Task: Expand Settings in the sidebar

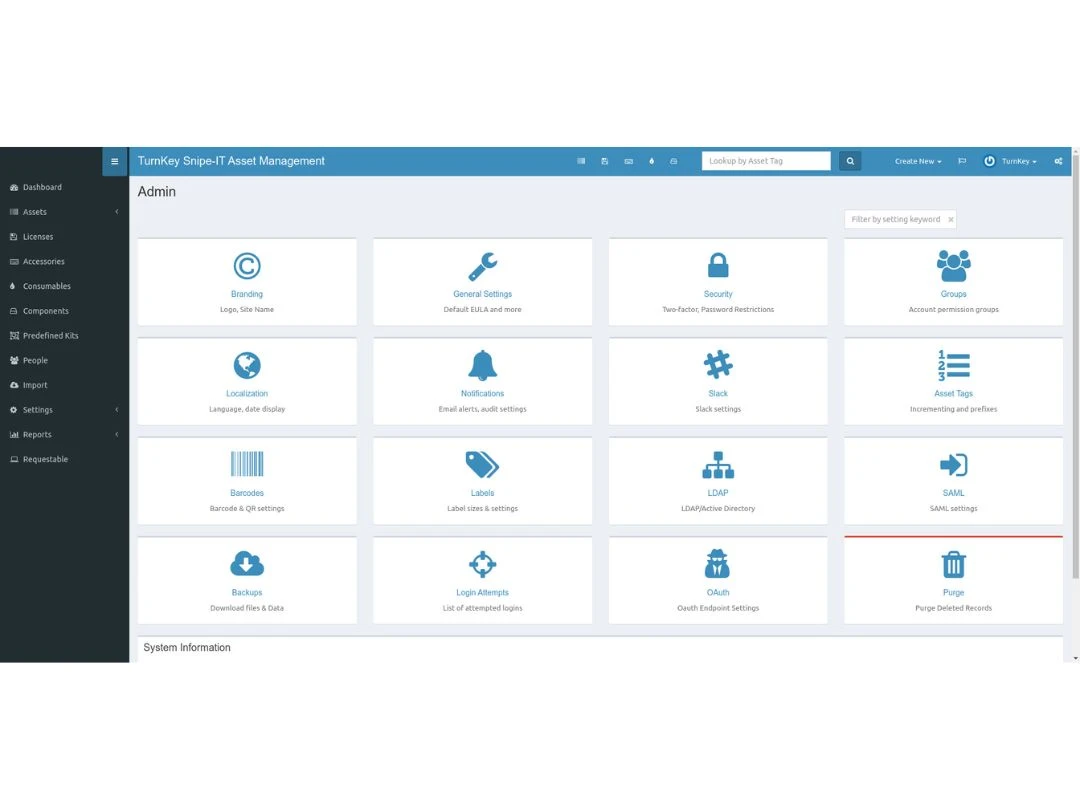Action: (x=38, y=410)
